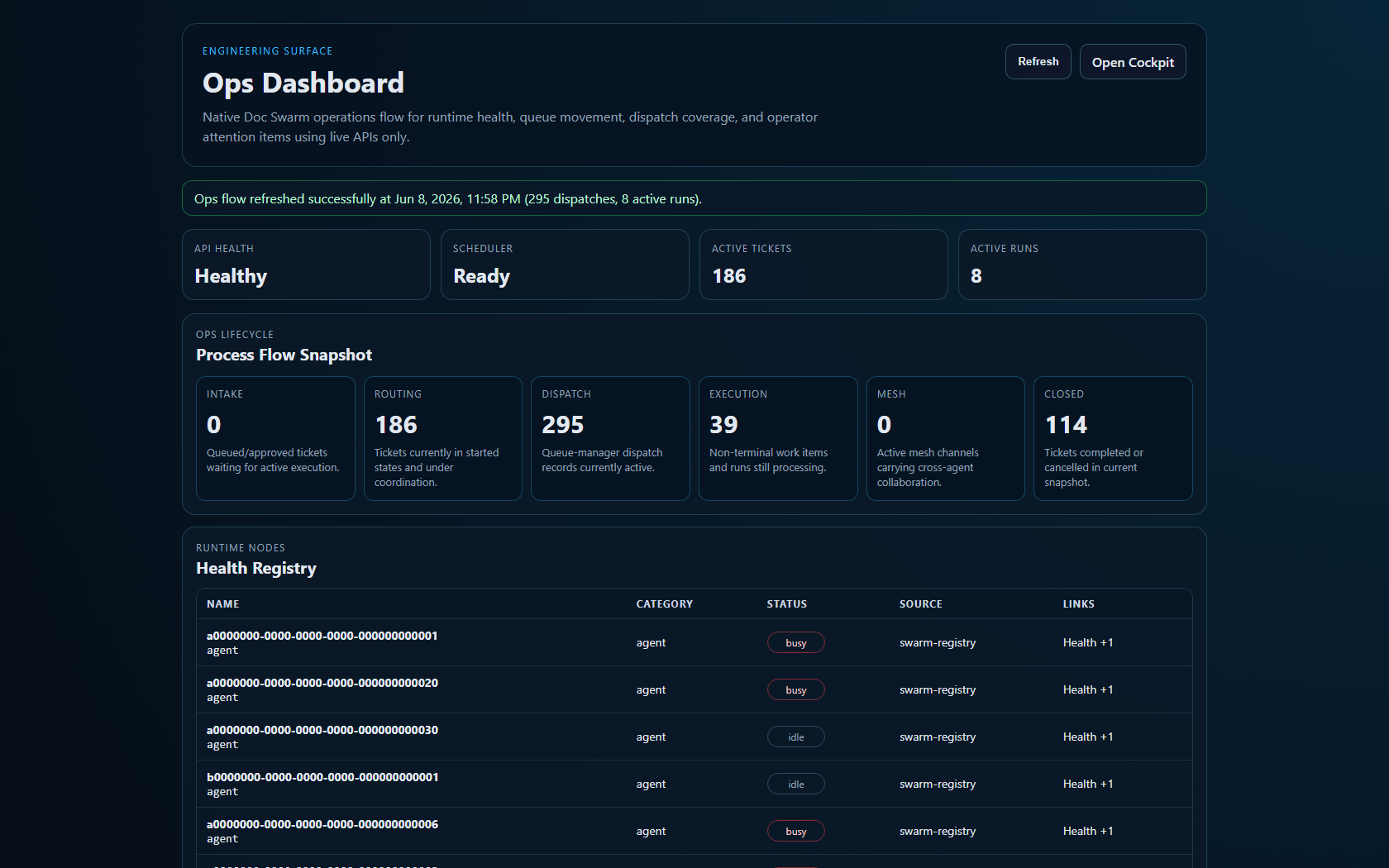The width and height of the screenshot is (1389, 868).
Task: Click the Process Flow Snapshot heading
Action: (284, 355)
